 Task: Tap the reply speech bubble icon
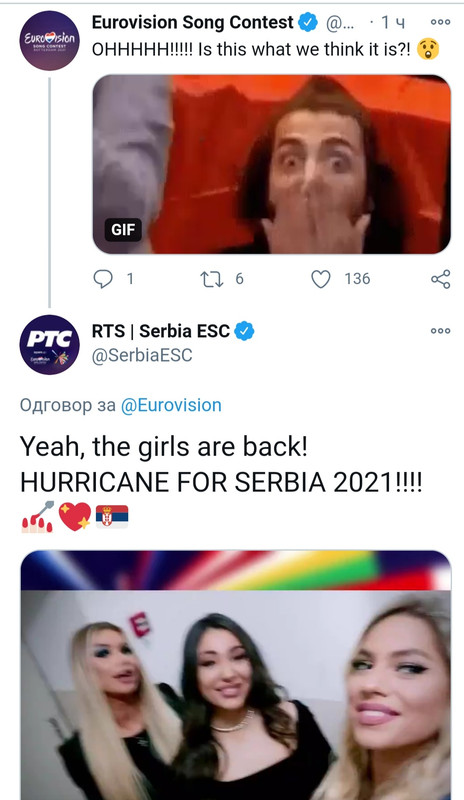[103, 279]
